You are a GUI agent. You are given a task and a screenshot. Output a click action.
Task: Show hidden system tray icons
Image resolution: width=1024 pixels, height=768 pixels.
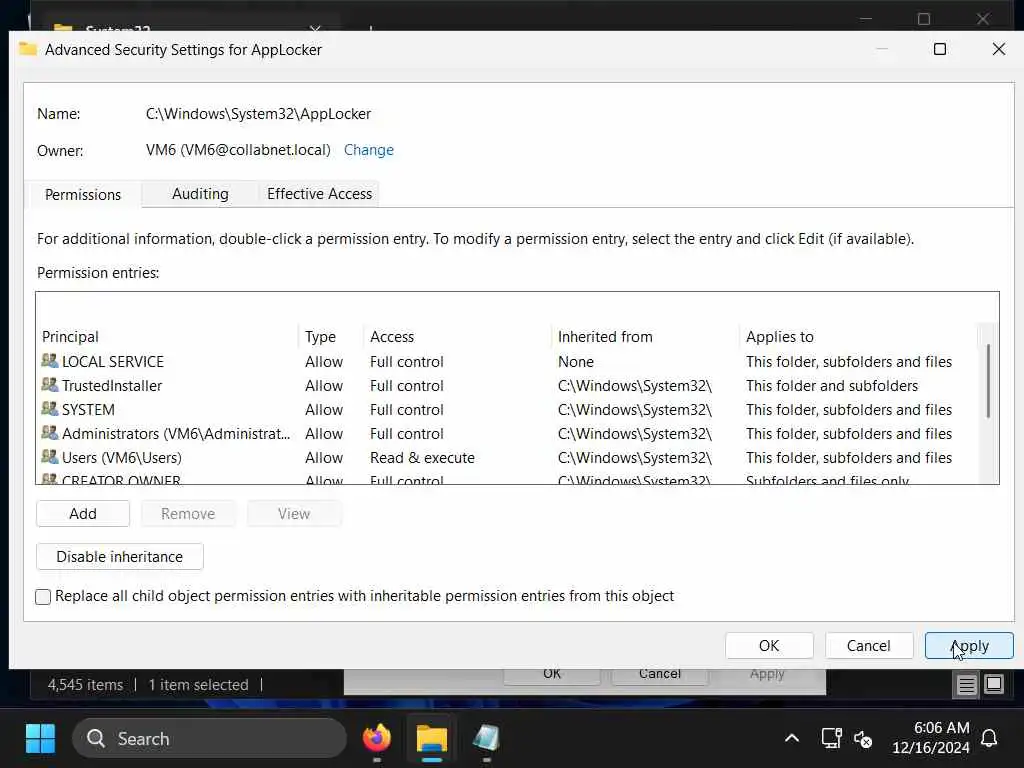pos(792,739)
